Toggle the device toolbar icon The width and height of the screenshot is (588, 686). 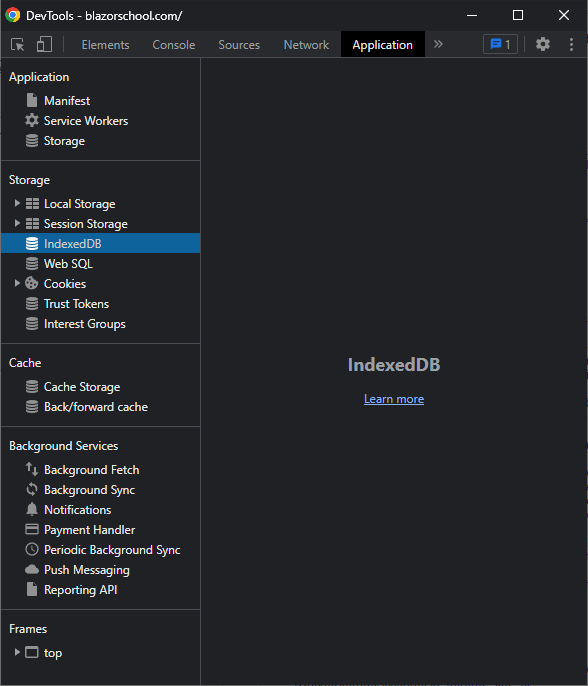pyautogui.click(x=44, y=45)
